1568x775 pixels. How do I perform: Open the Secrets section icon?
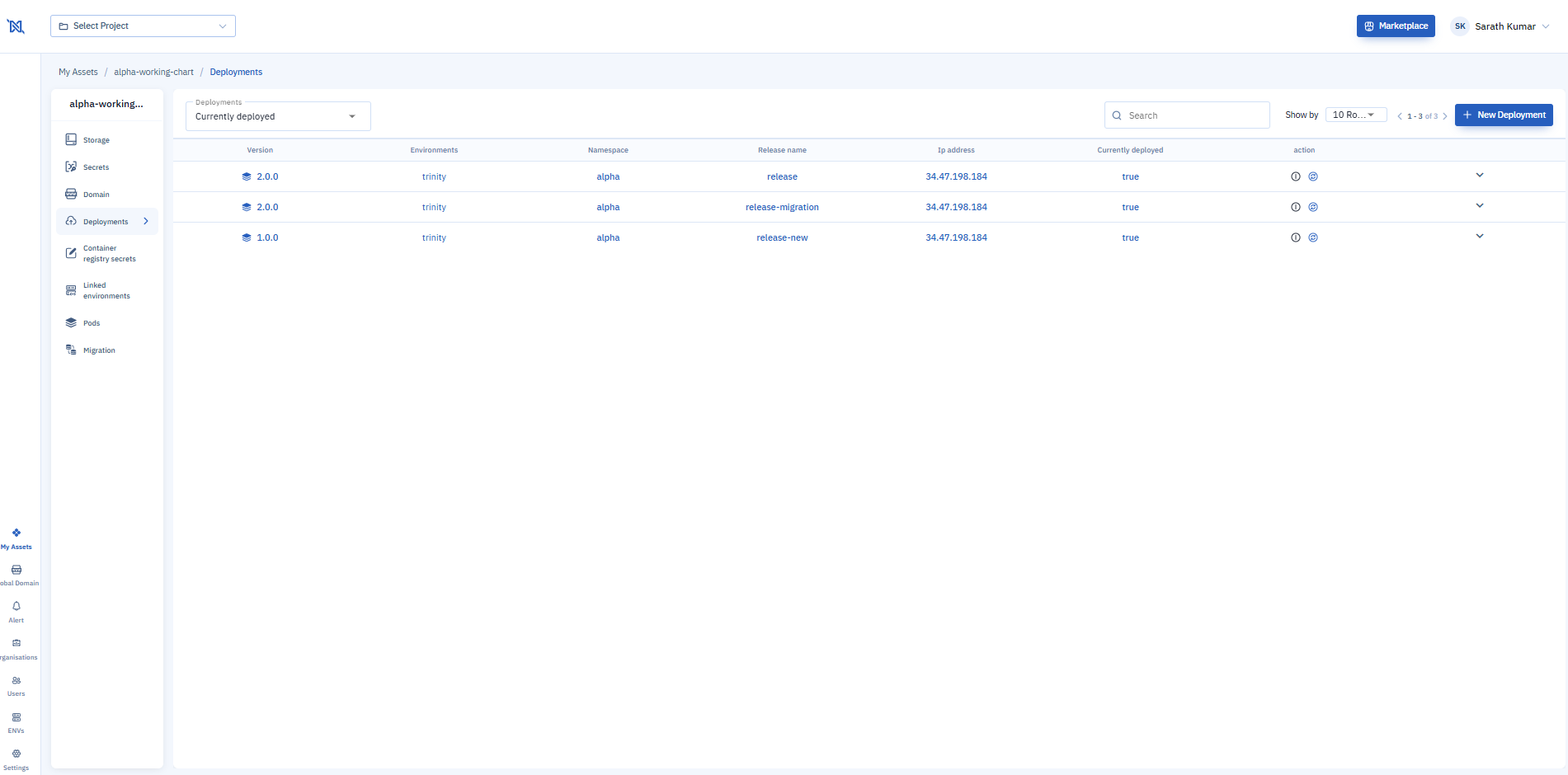click(x=71, y=167)
